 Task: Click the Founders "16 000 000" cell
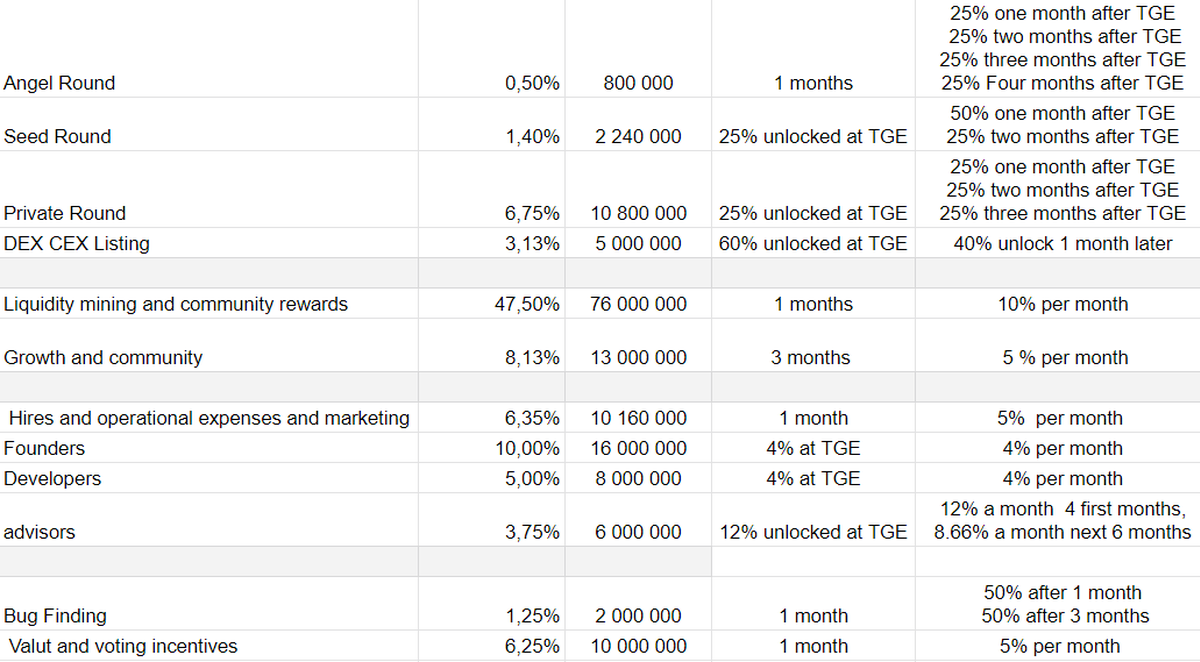tap(638, 448)
